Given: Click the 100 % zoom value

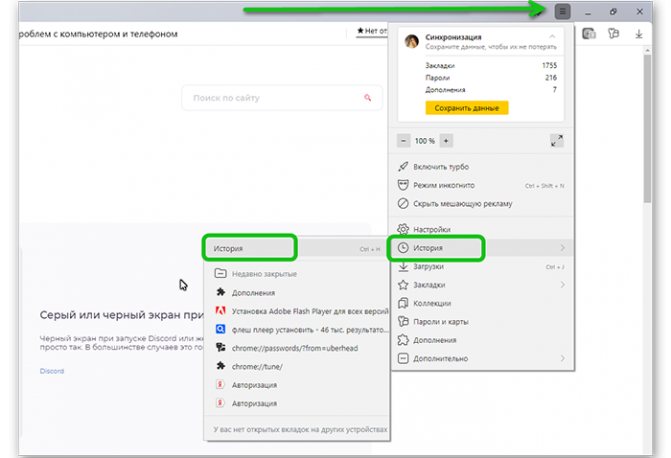Looking at the screenshot, I should [425, 141].
